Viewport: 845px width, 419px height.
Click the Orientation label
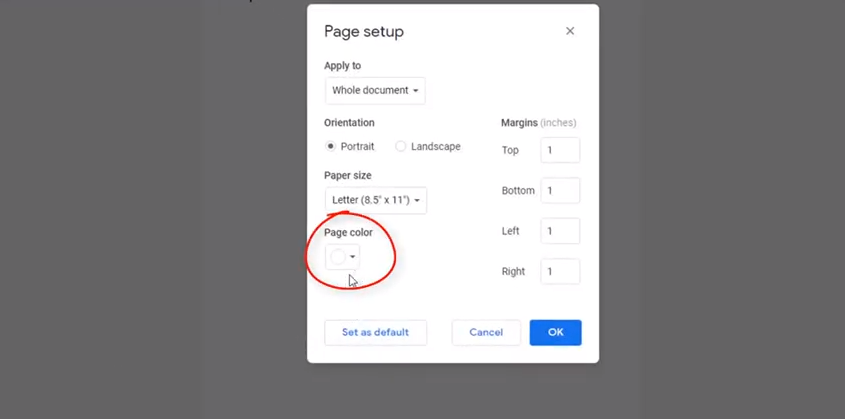[349, 123]
